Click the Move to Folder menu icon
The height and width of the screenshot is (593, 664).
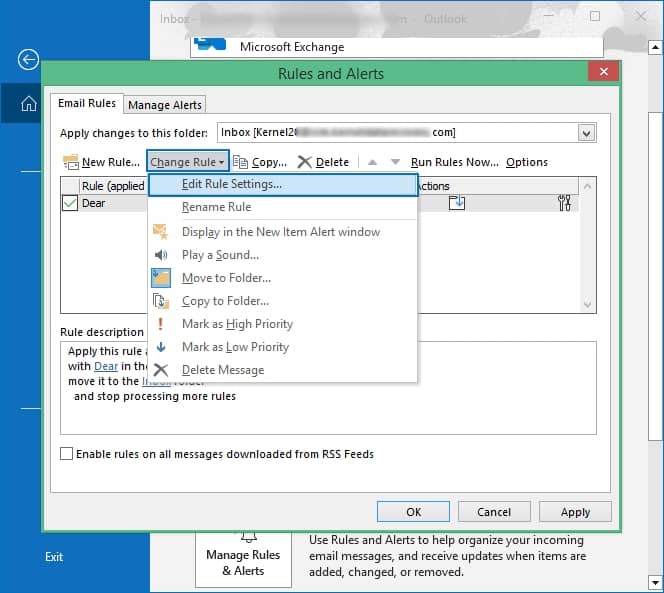coord(161,278)
